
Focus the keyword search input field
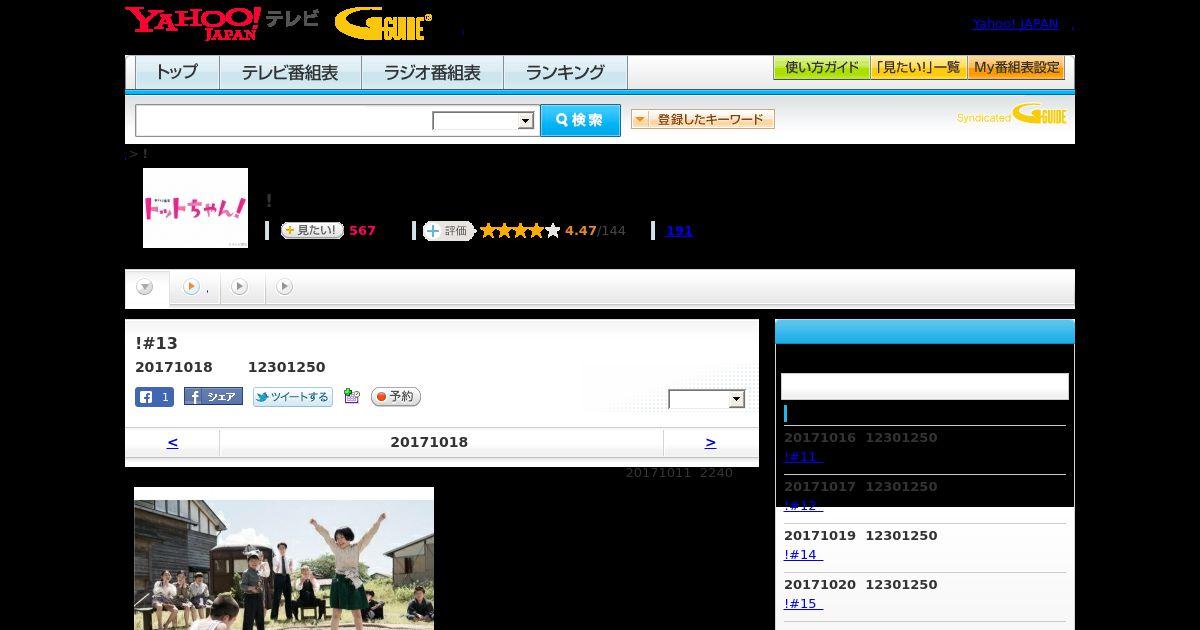[284, 121]
